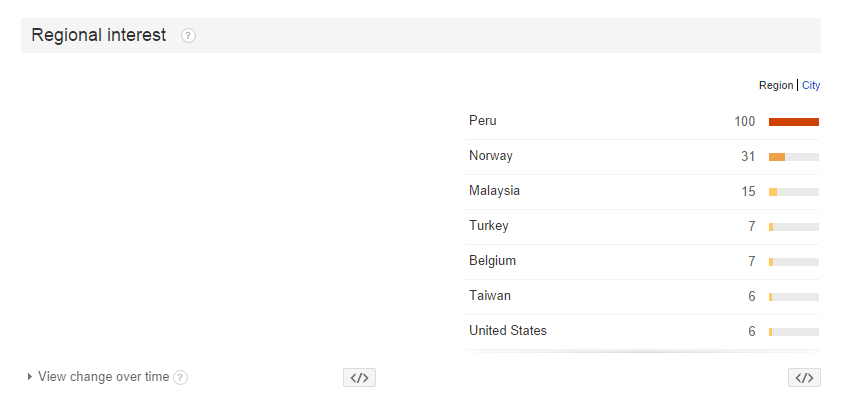Click Peru's red interest bar
The image size is (849, 409).
pyautogui.click(x=794, y=122)
